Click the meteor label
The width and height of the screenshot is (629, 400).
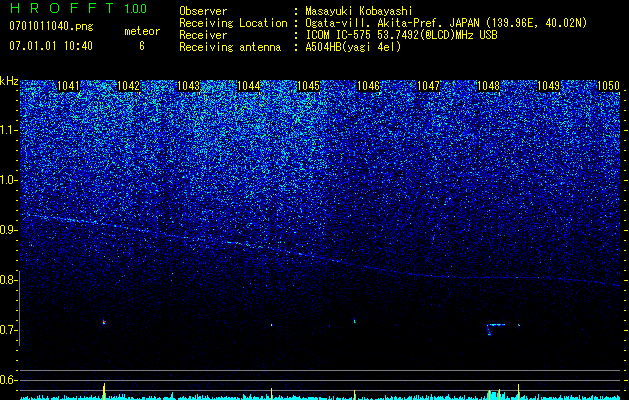click(x=142, y=31)
